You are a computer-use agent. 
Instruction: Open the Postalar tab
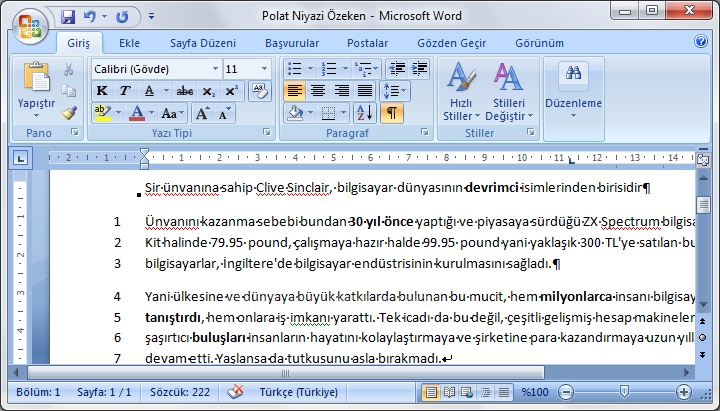367,43
